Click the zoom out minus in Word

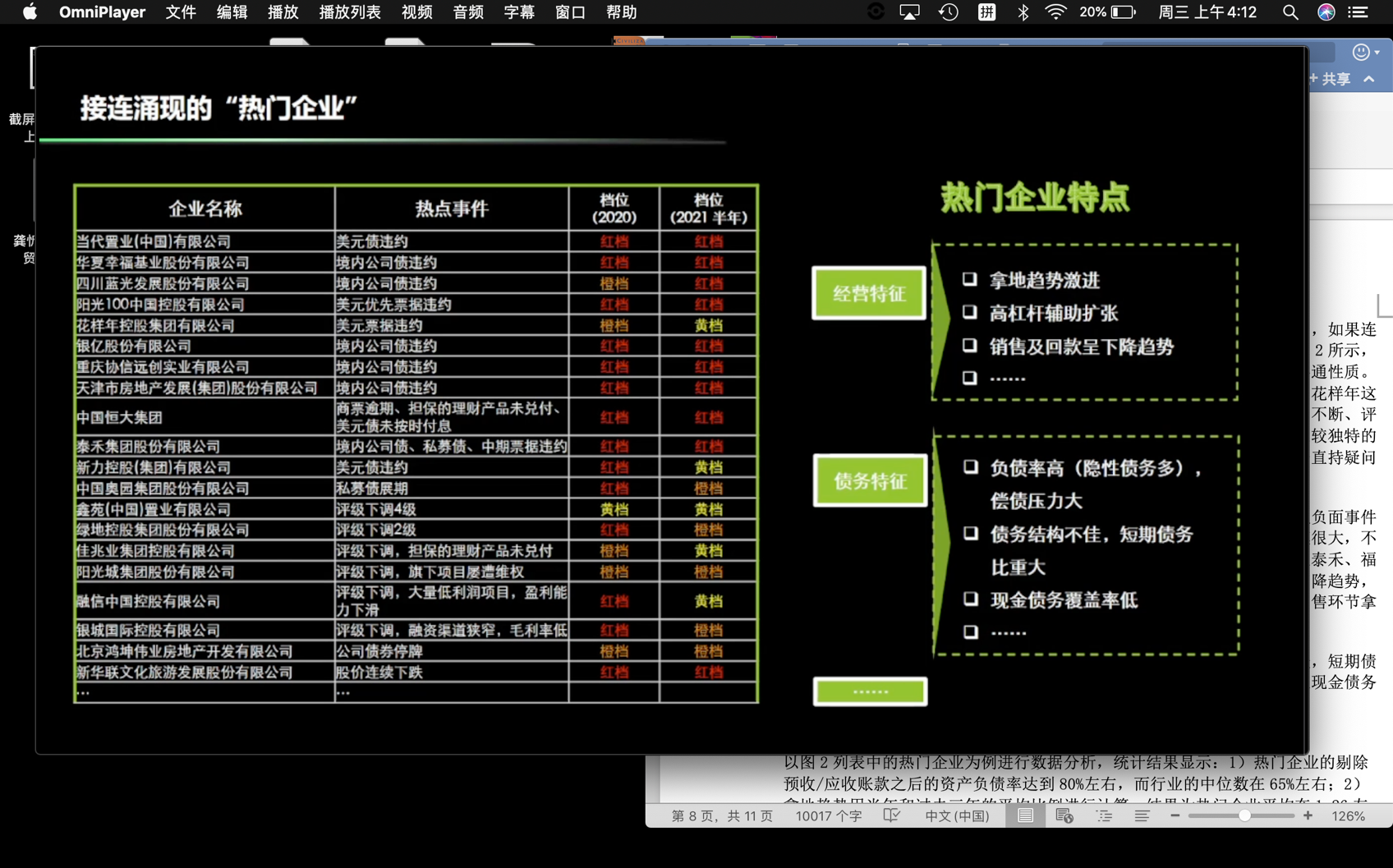click(x=1175, y=815)
